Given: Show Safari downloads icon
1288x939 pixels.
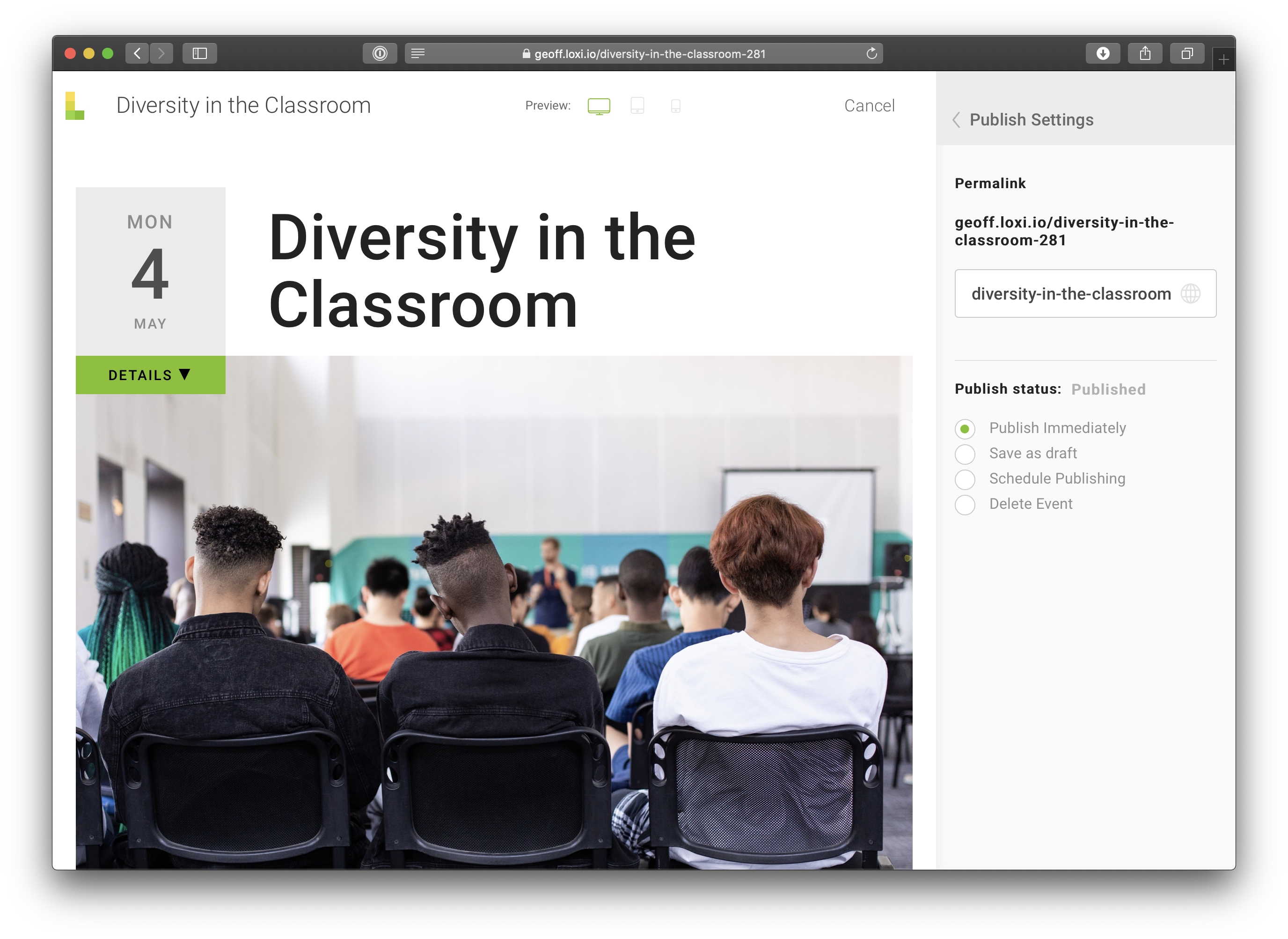Looking at the screenshot, I should pyautogui.click(x=1103, y=53).
